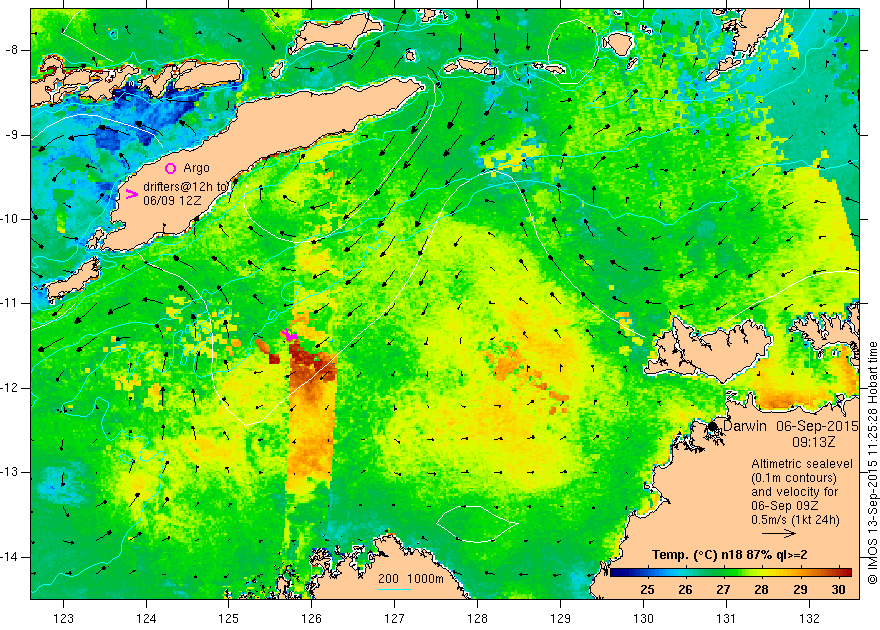Click latitude axis label '-14'
Image resolution: width=880 pixels, height=630 pixels.
11,557
